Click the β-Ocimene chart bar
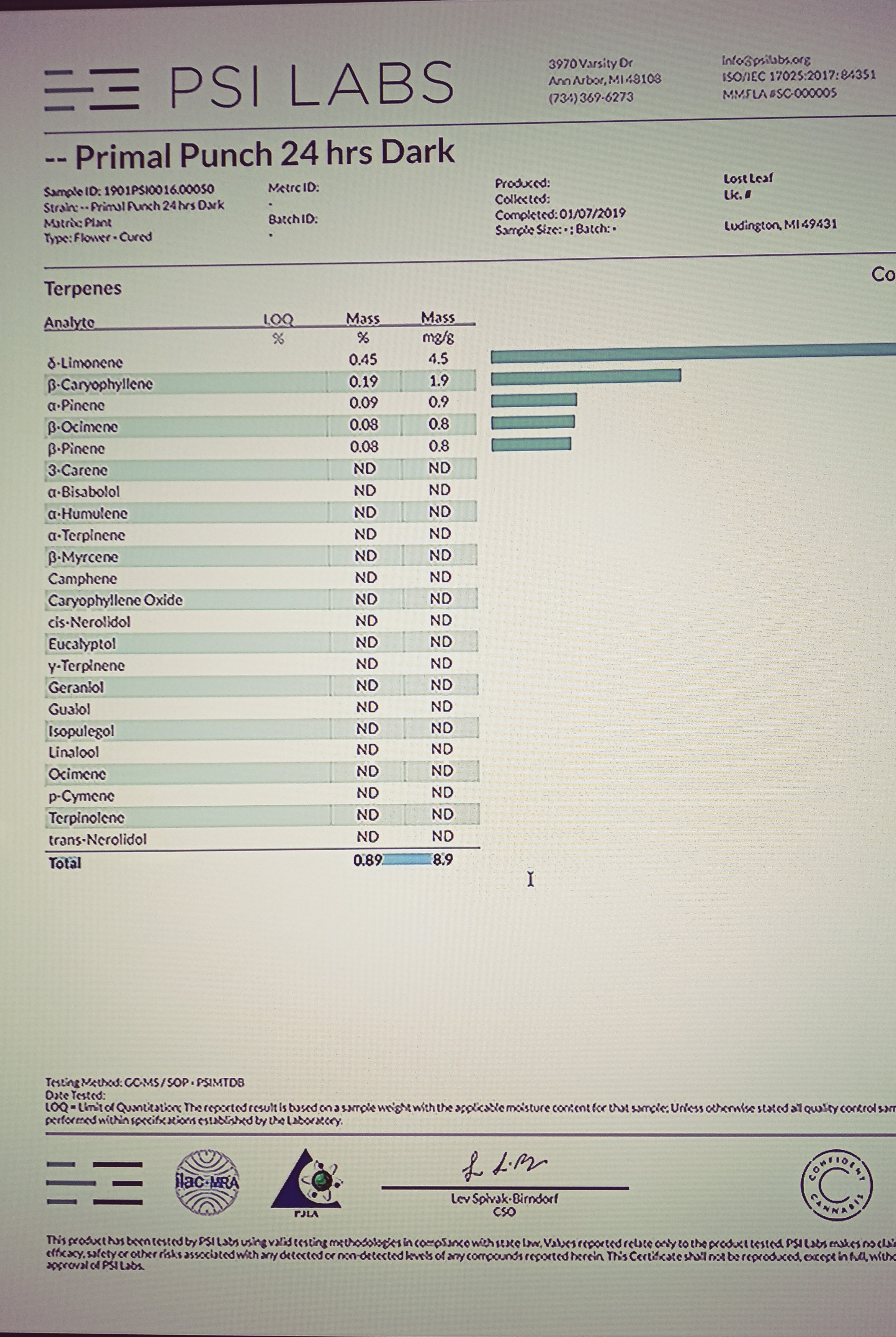 [x=533, y=422]
